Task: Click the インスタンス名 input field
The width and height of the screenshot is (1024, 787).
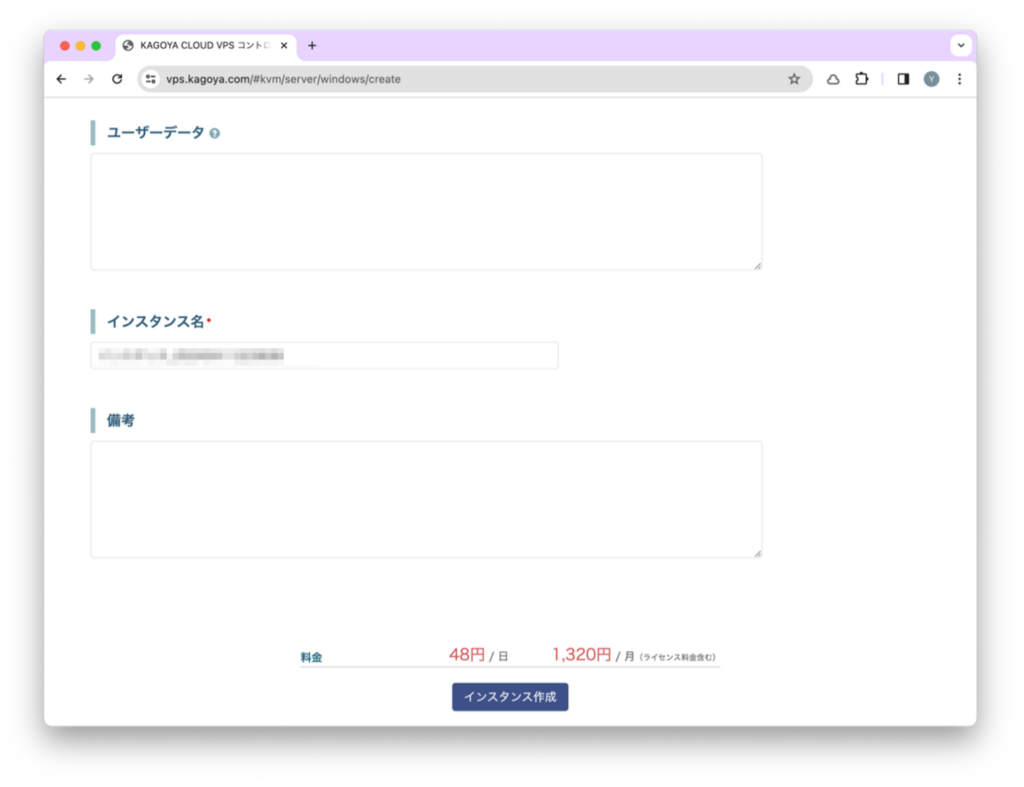Action: coord(324,355)
